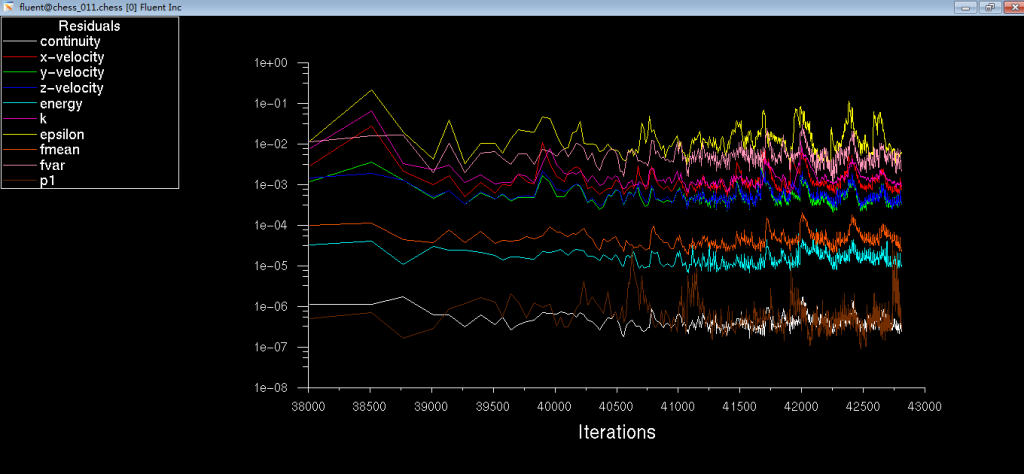
Task: Select the fmean legend label
Action: coord(60,150)
